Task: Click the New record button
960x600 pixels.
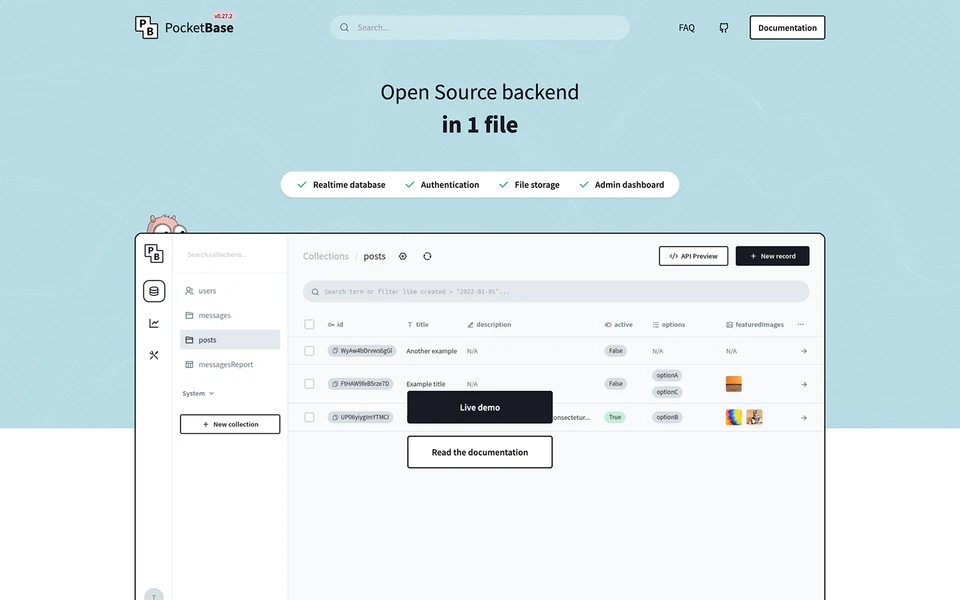Action: [772, 256]
